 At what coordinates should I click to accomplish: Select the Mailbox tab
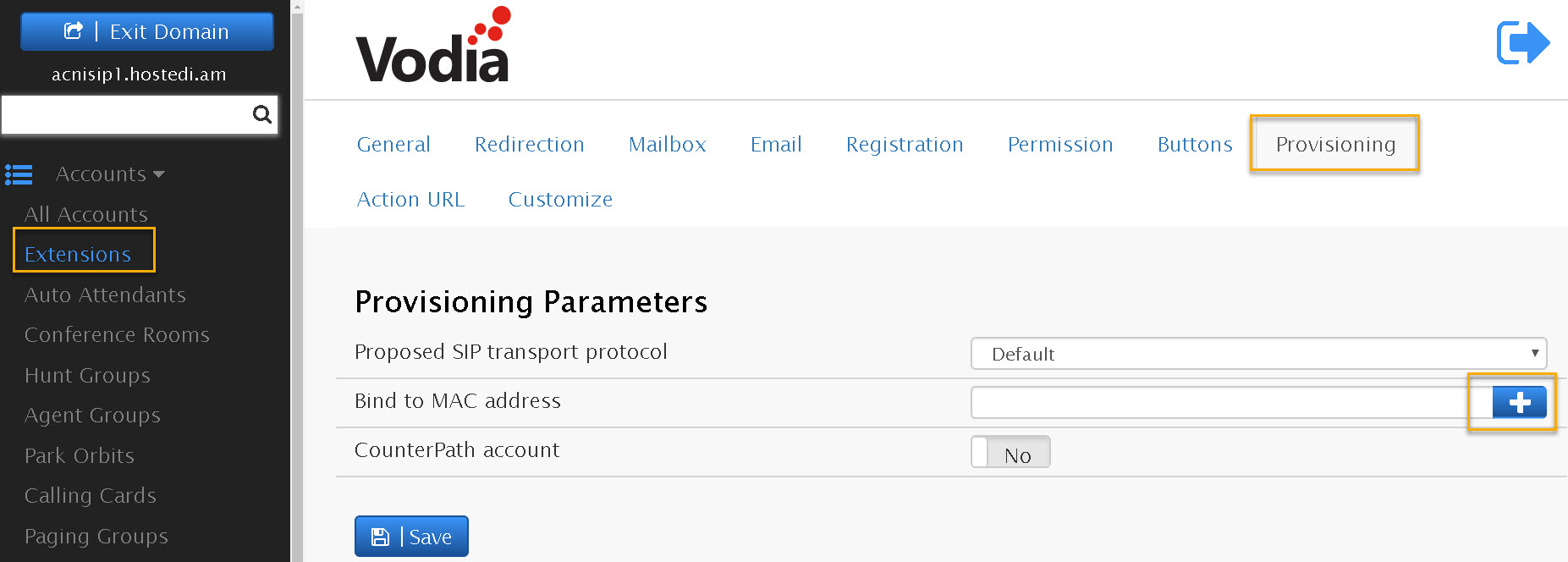coord(667,145)
